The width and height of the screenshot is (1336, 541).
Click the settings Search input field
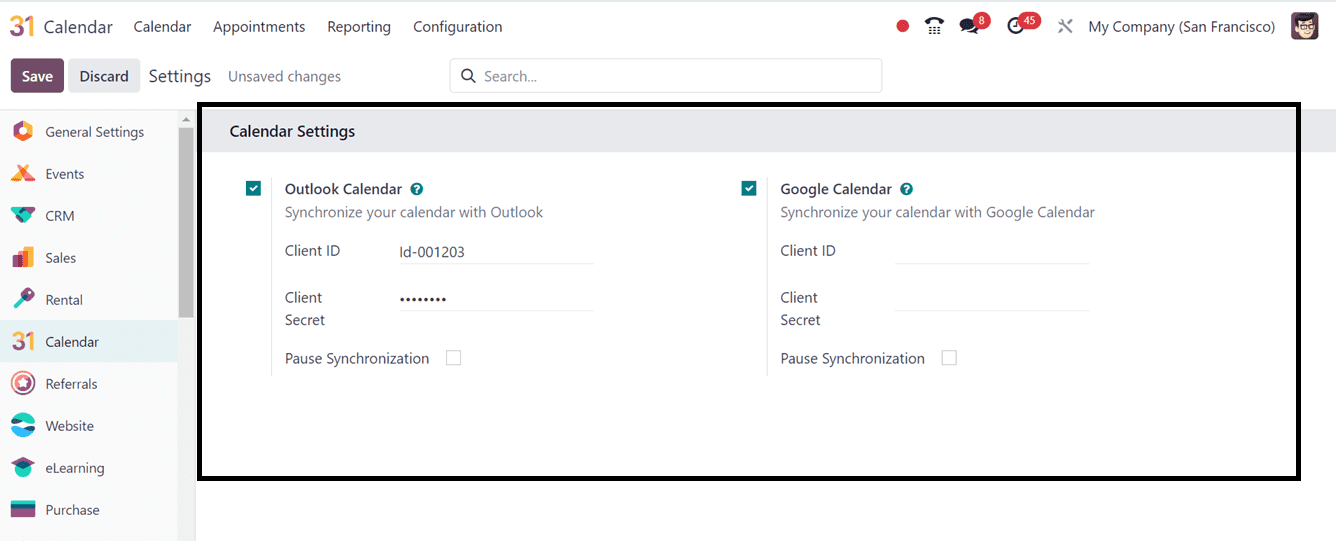pos(676,76)
